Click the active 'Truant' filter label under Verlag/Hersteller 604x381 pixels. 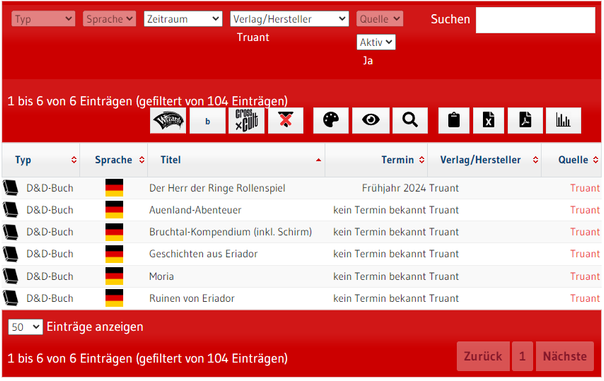click(253, 37)
